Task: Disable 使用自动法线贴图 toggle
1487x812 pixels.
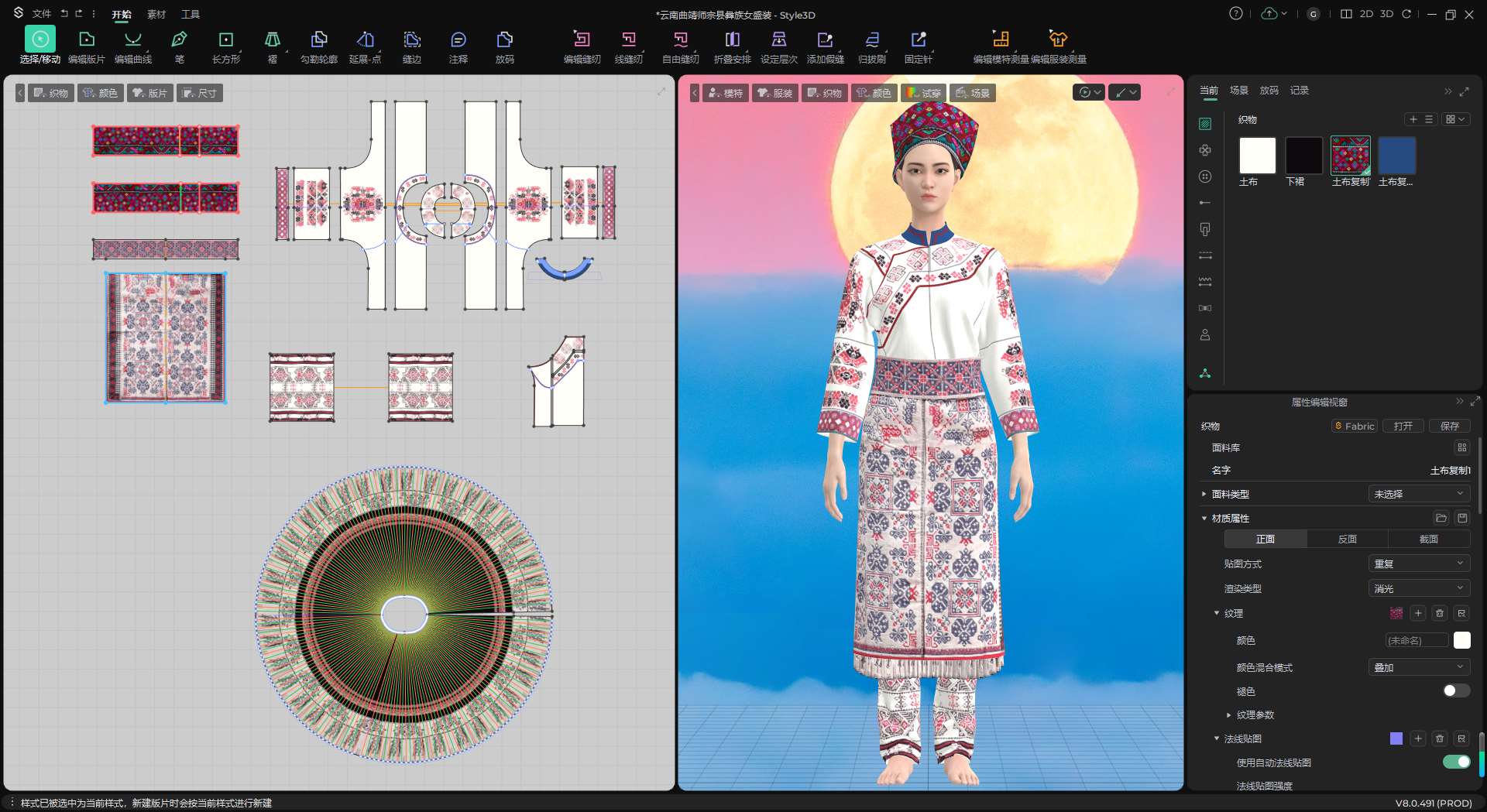Action: [1455, 762]
